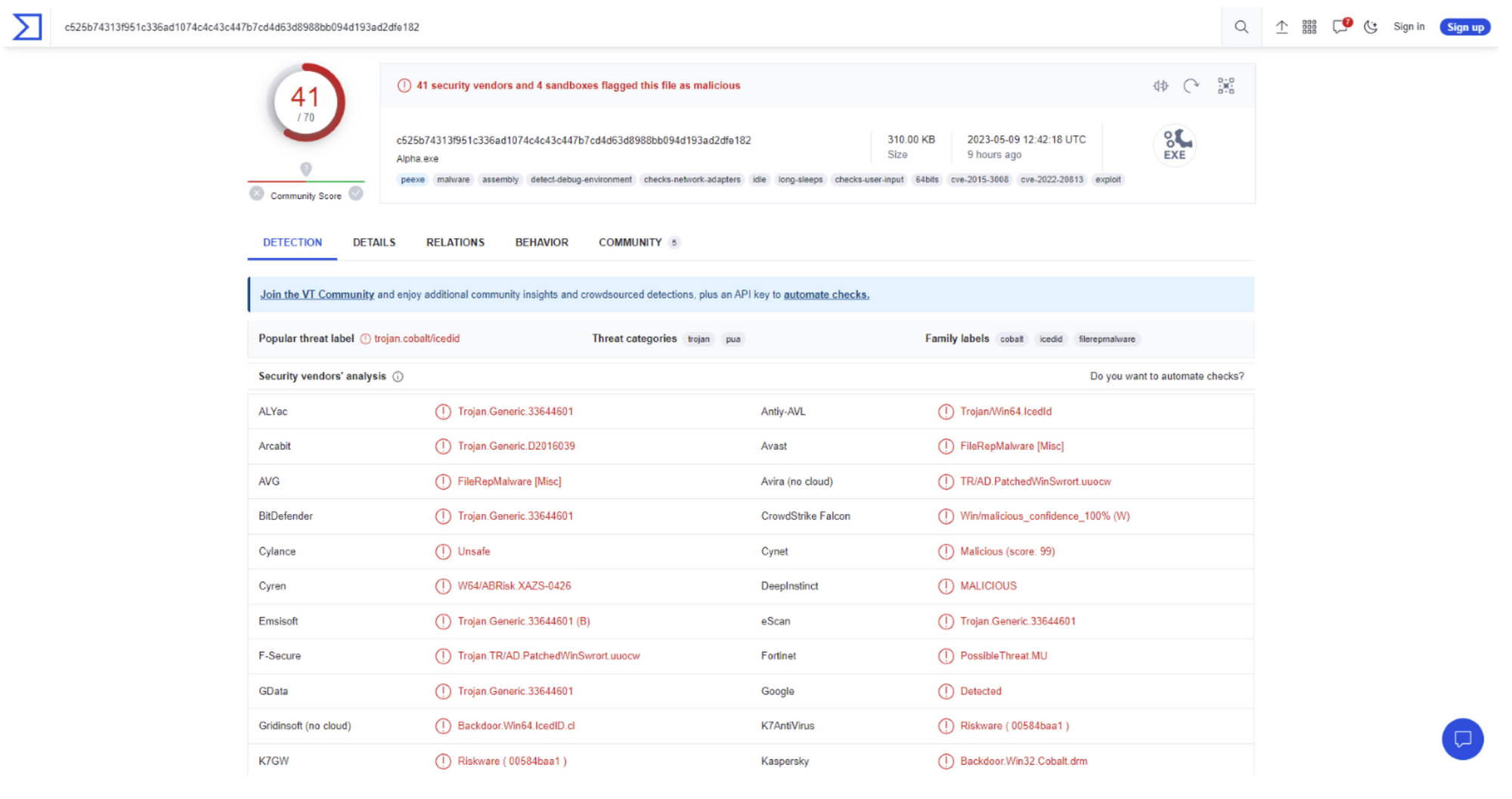Screen dimensions: 1512x799
Task: Toggle dark mode moon icon
Action: tap(1371, 27)
